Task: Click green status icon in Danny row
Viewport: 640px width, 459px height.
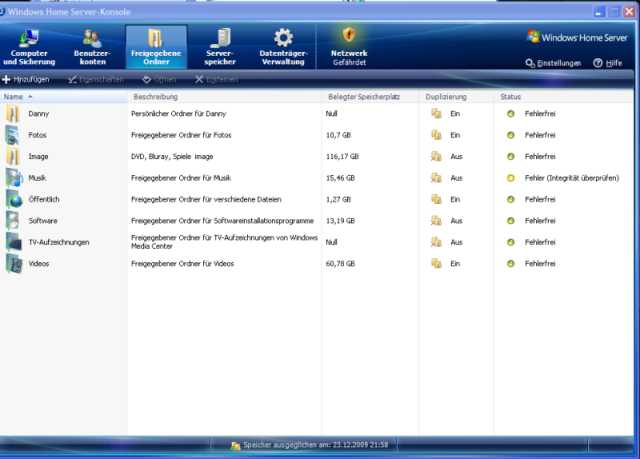Action: coord(511,114)
